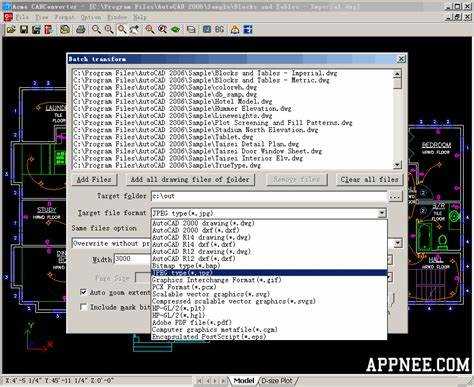Screen dimensions: 474x387
Task: Open the Overwrite without prompt dropdown arrow
Action: 397,243
